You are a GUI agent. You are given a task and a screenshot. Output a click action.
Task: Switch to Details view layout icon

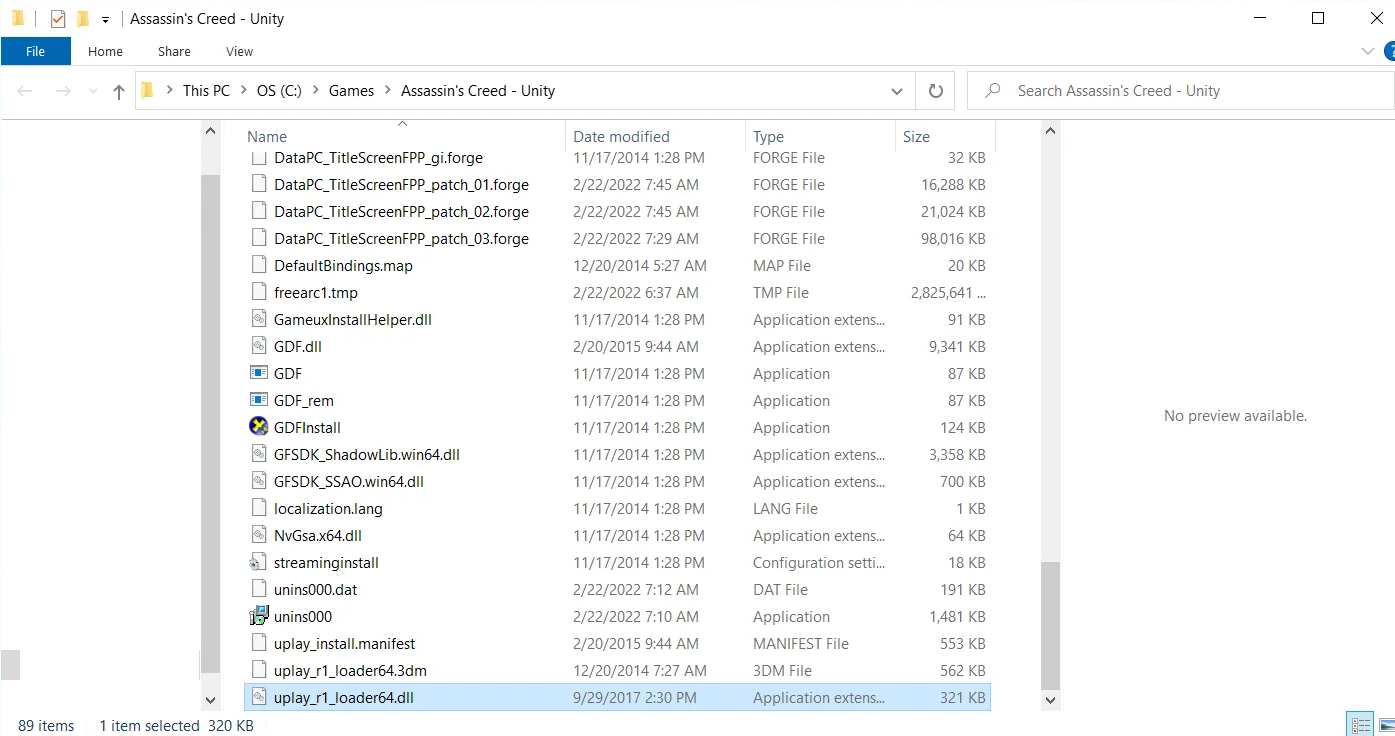pyautogui.click(x=1360, y=725)
